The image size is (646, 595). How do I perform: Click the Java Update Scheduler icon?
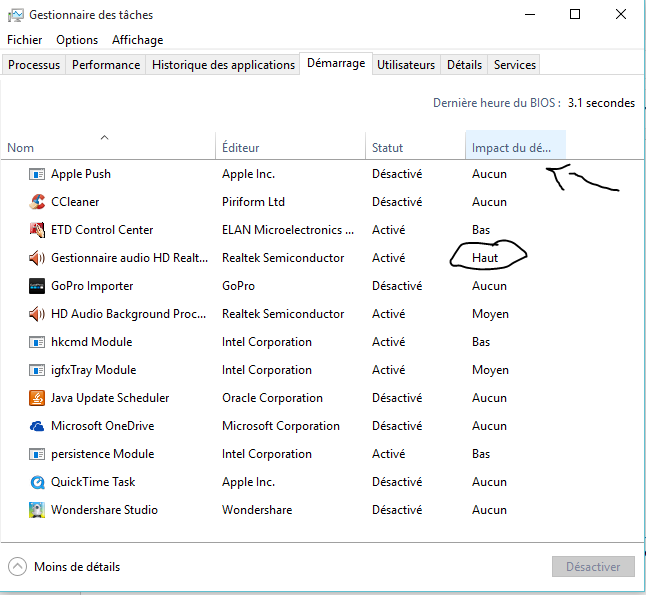coord(37,398)
